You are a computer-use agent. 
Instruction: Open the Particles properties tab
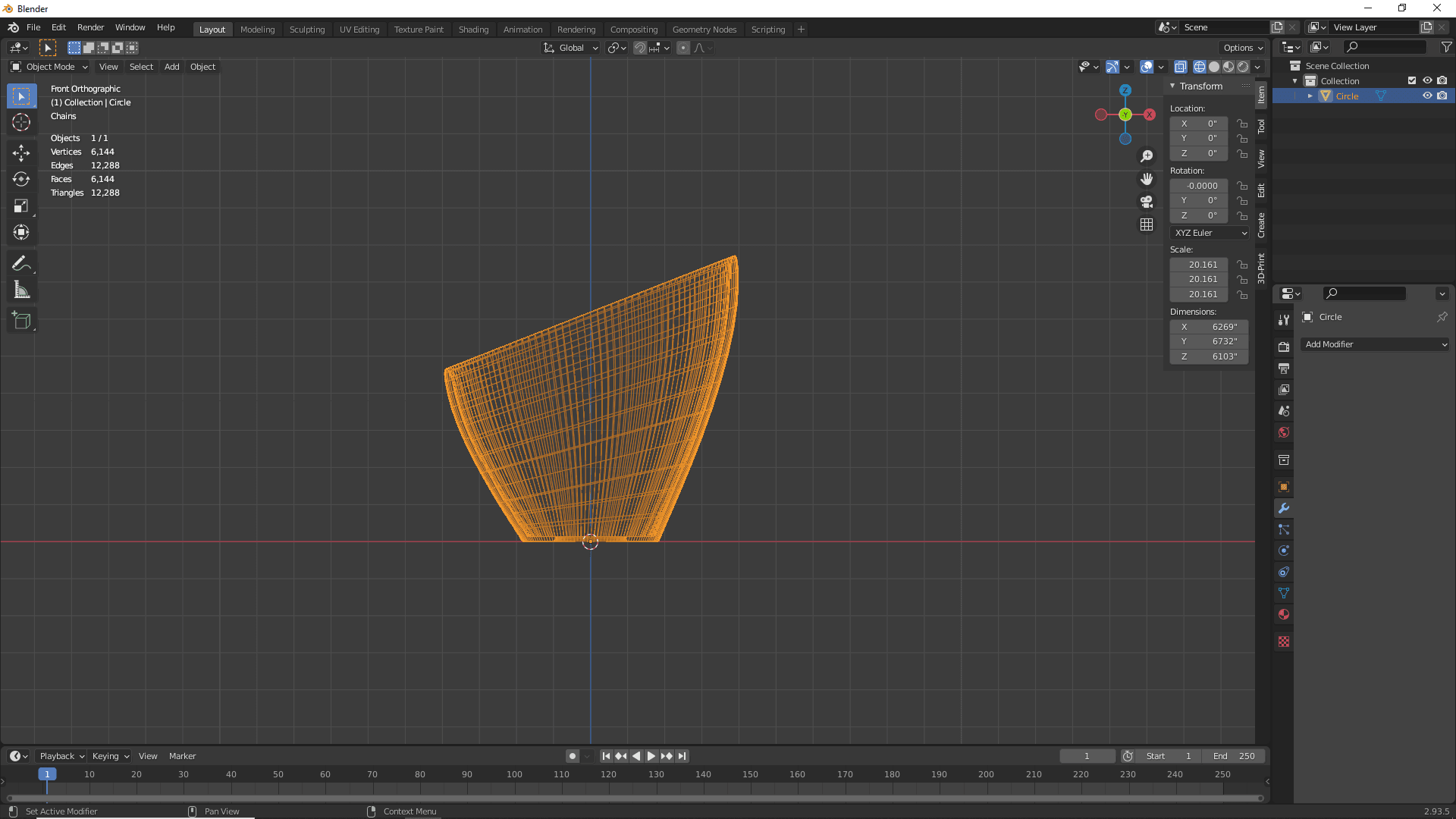[x=1284, y=529]
